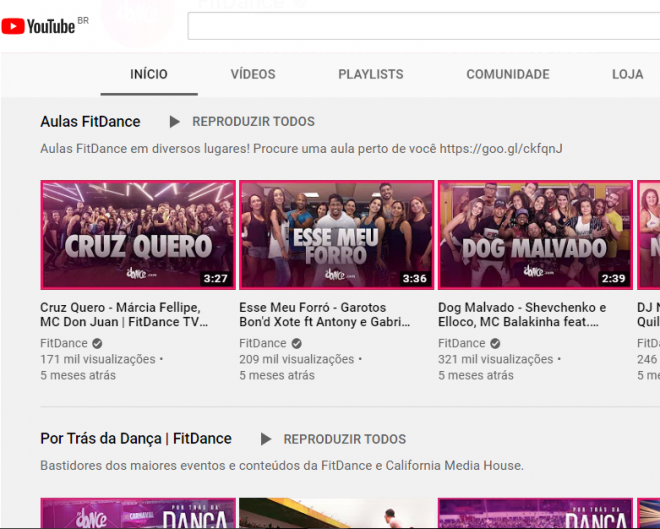Go to the COMUNIDADE tab
660x529 pixels.
[x=508, y=74]
